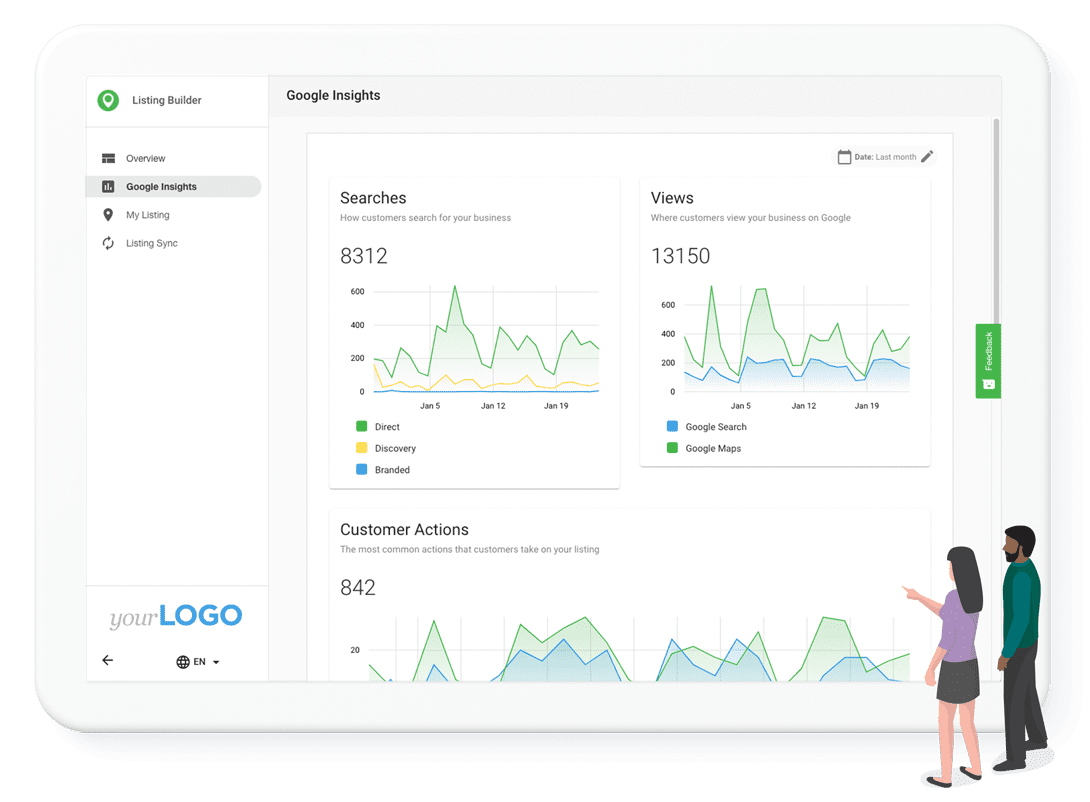The image size is (1090, 802).
Task: Click the back arrow in the sidebar footer
Action: (108, 660)
